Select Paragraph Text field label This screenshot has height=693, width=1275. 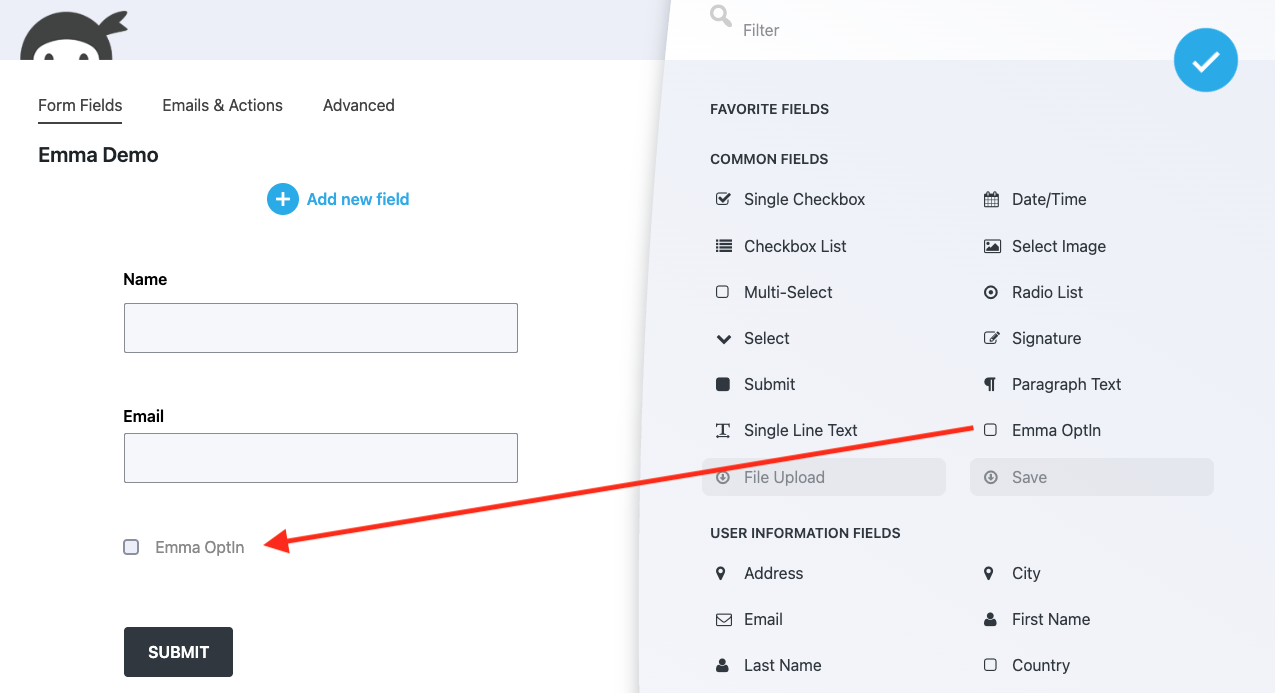point(1067,384)
